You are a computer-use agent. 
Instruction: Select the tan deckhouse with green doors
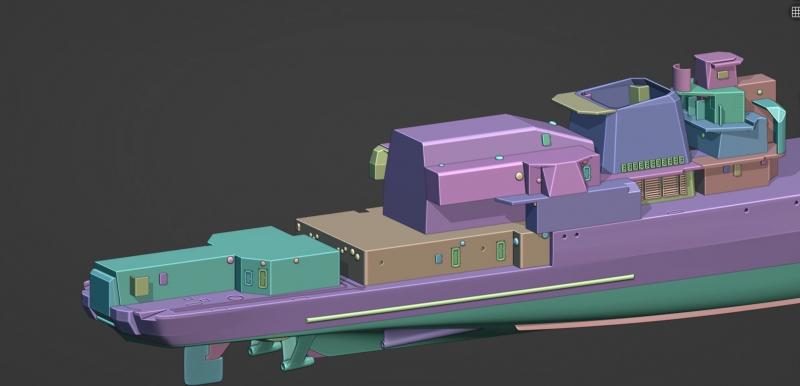tap(423, 246)
